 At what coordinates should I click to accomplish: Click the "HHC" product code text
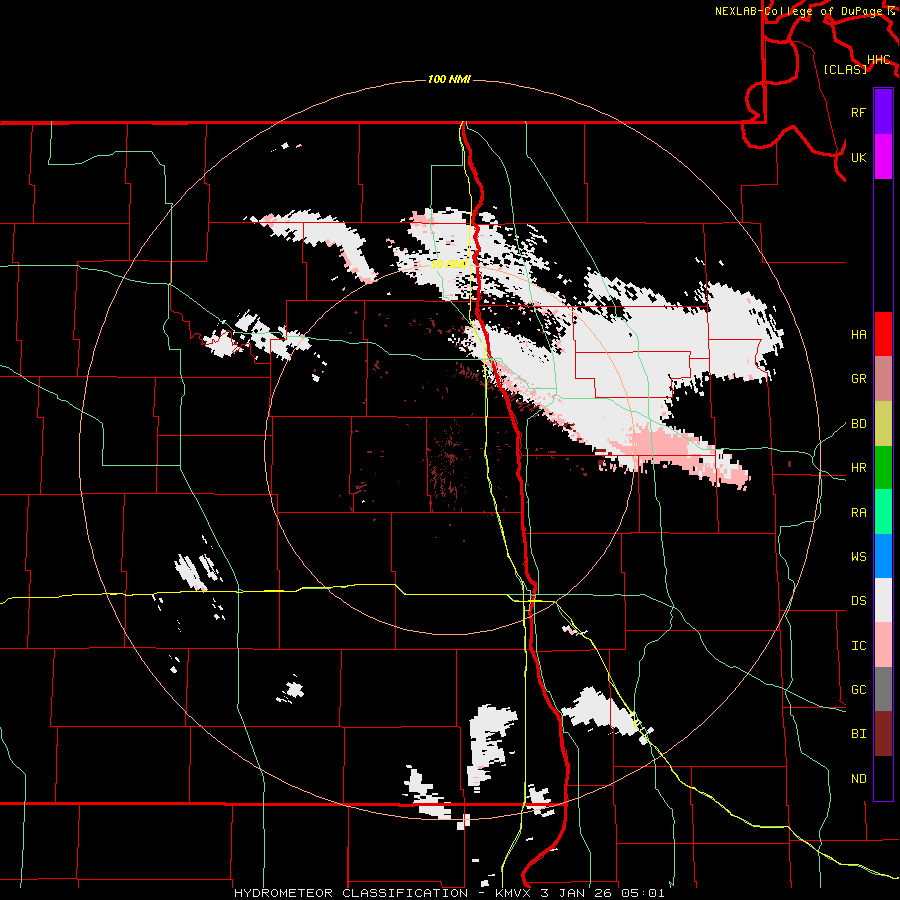878,60
